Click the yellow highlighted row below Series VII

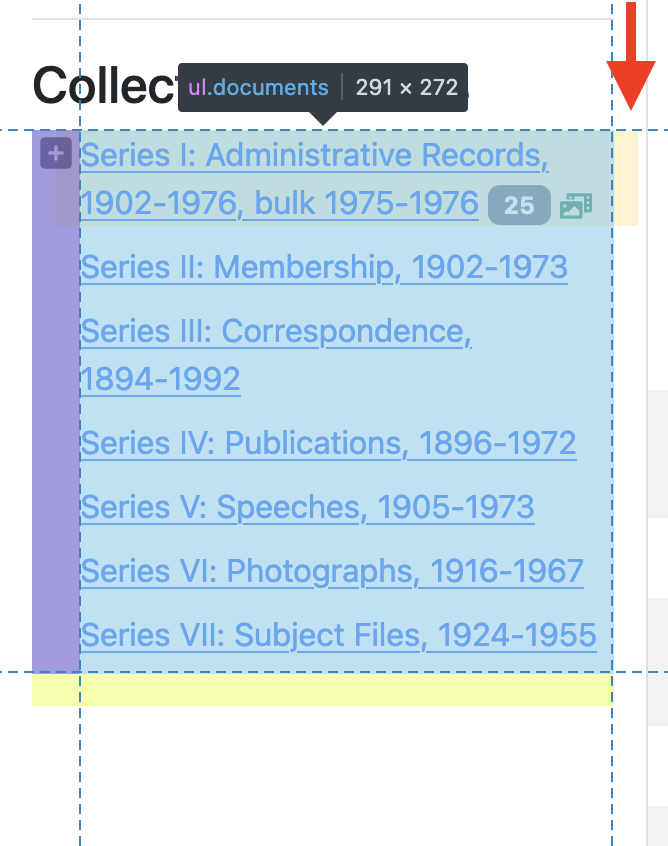(x=320, y=687)
